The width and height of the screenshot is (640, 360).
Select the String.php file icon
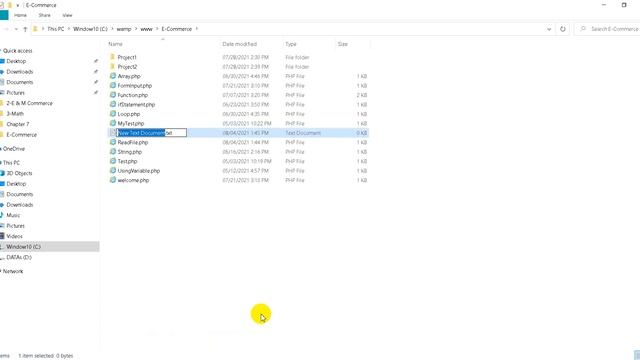113,151
